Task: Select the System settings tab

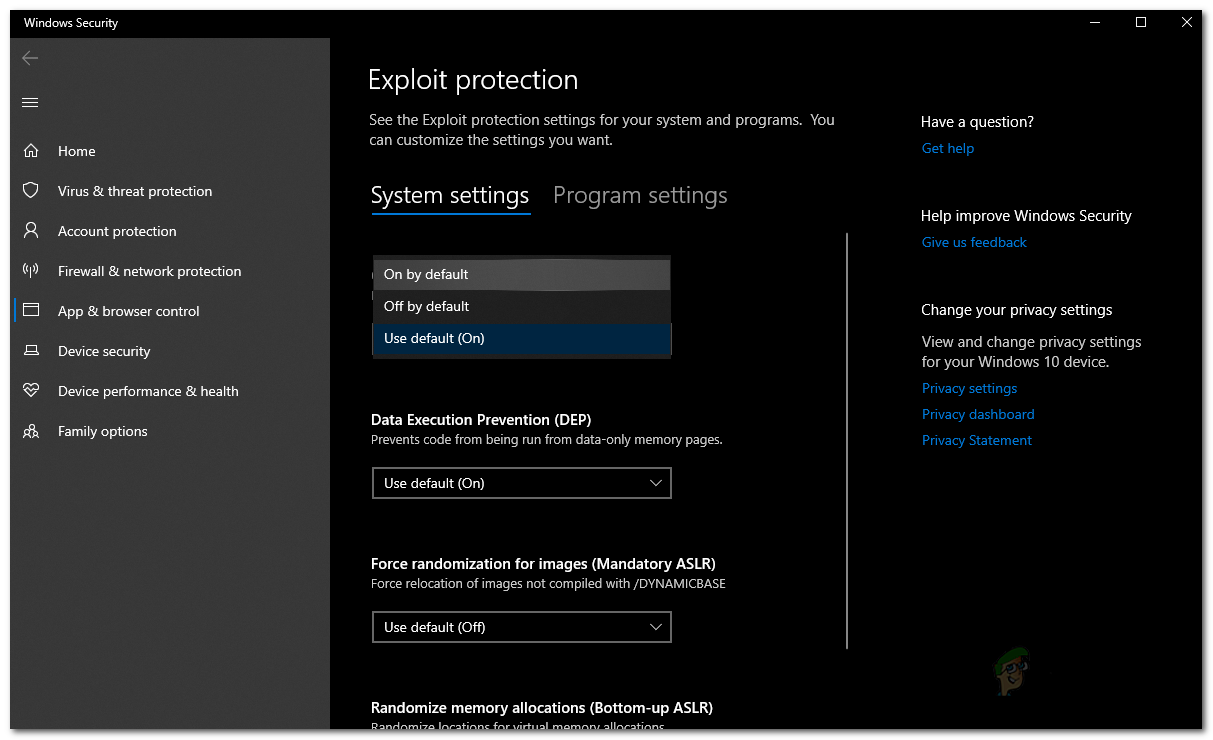Action: [x=450, y=196]
